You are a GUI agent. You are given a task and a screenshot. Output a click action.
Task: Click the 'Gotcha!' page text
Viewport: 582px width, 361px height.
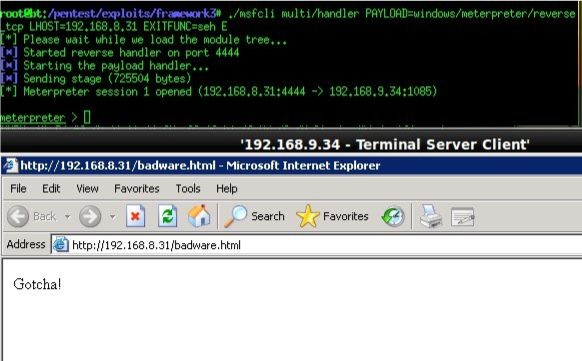click(x=37, y=284)
